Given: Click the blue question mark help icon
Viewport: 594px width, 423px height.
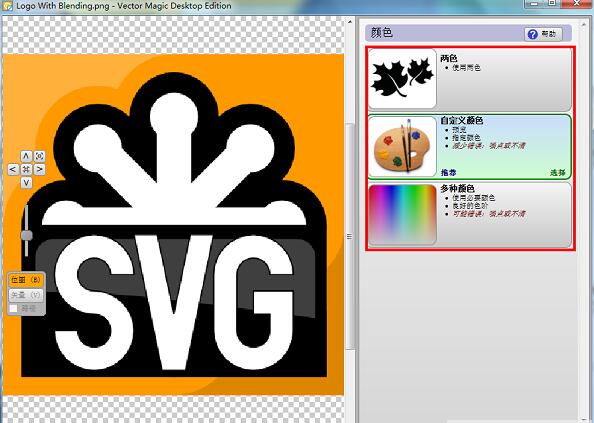Looking at the screenshot, I should 532,34.
